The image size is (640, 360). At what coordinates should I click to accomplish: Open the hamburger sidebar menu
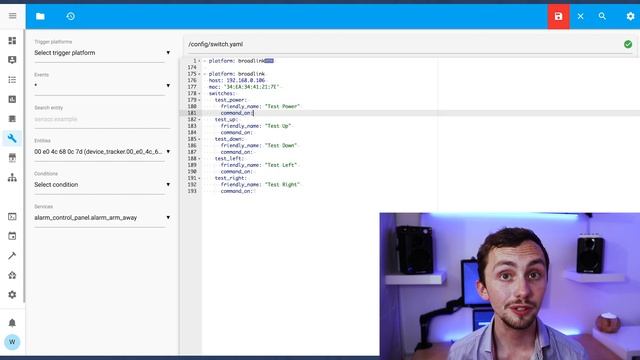(x=12, y=16)
